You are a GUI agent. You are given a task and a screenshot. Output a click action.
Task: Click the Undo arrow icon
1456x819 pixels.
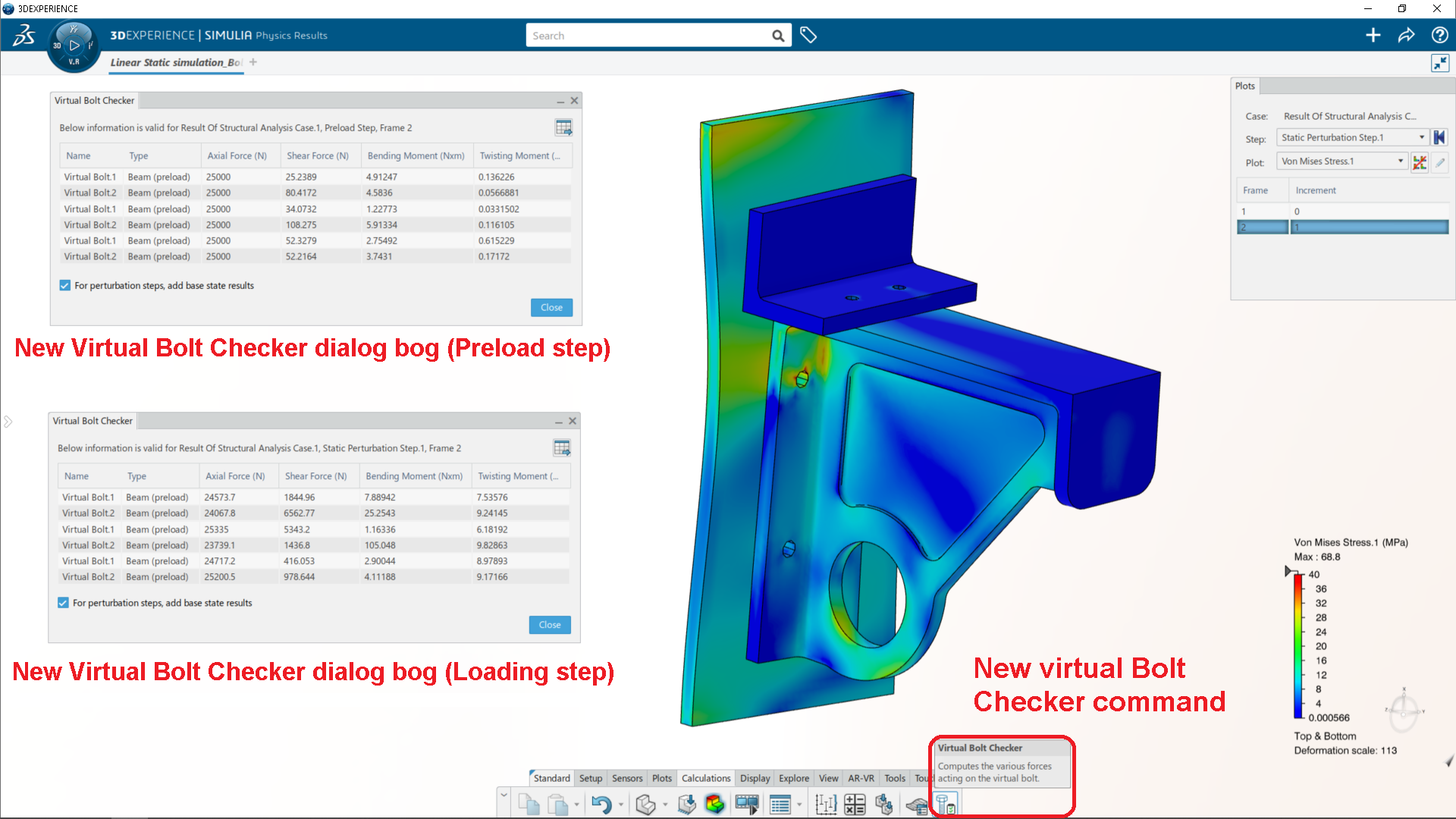[601, 804]
